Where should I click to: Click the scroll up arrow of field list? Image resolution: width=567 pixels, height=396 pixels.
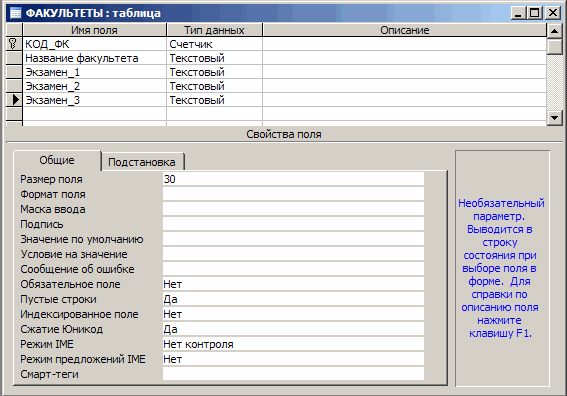pos(554,30)
